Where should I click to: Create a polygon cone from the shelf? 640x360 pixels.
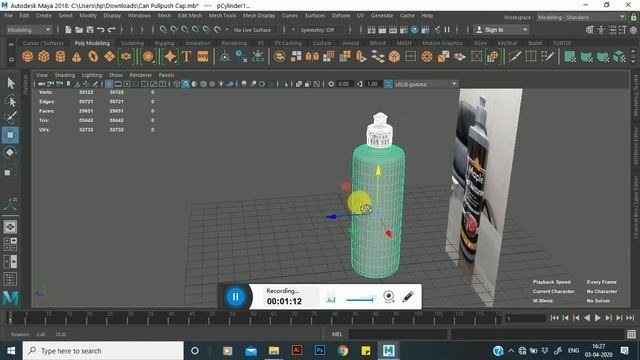(x=77, y=56)
